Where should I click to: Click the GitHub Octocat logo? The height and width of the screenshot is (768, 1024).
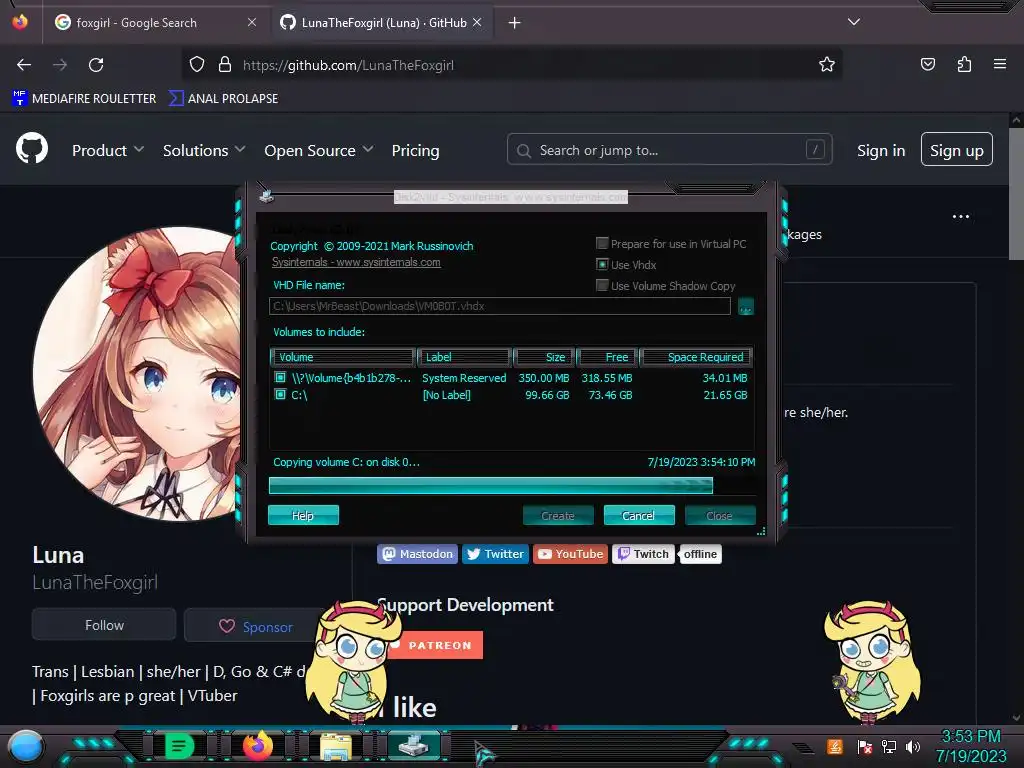[32, 148]
